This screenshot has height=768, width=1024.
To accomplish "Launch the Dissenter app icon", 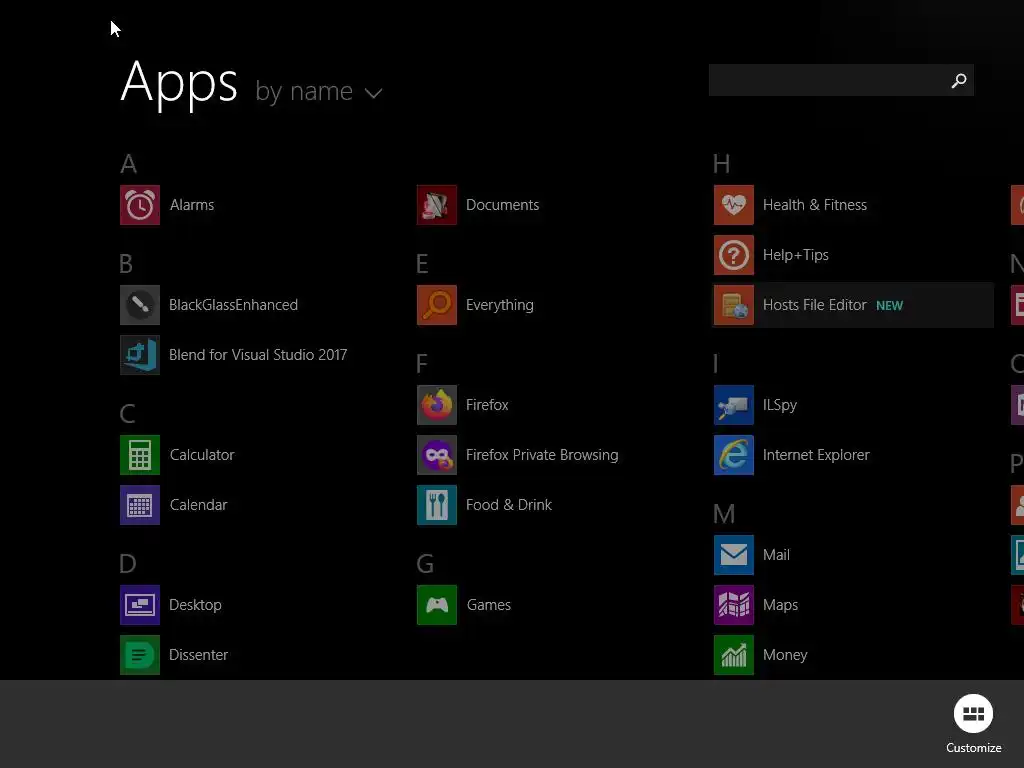I will pyautogui.click(x=140, y=655).
